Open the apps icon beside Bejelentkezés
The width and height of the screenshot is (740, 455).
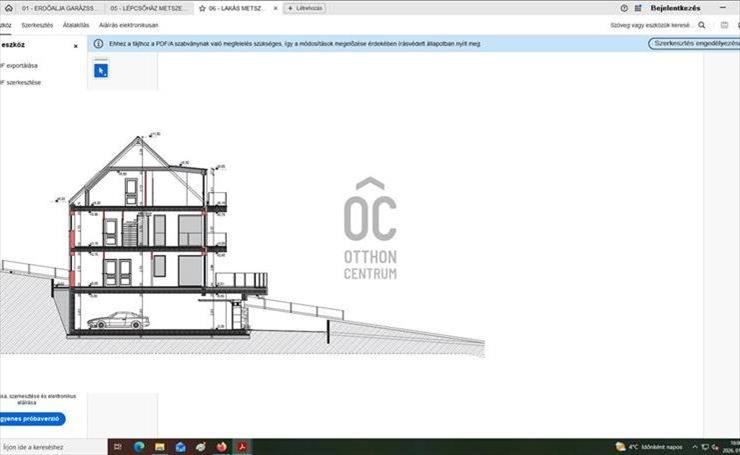point(638,8)
